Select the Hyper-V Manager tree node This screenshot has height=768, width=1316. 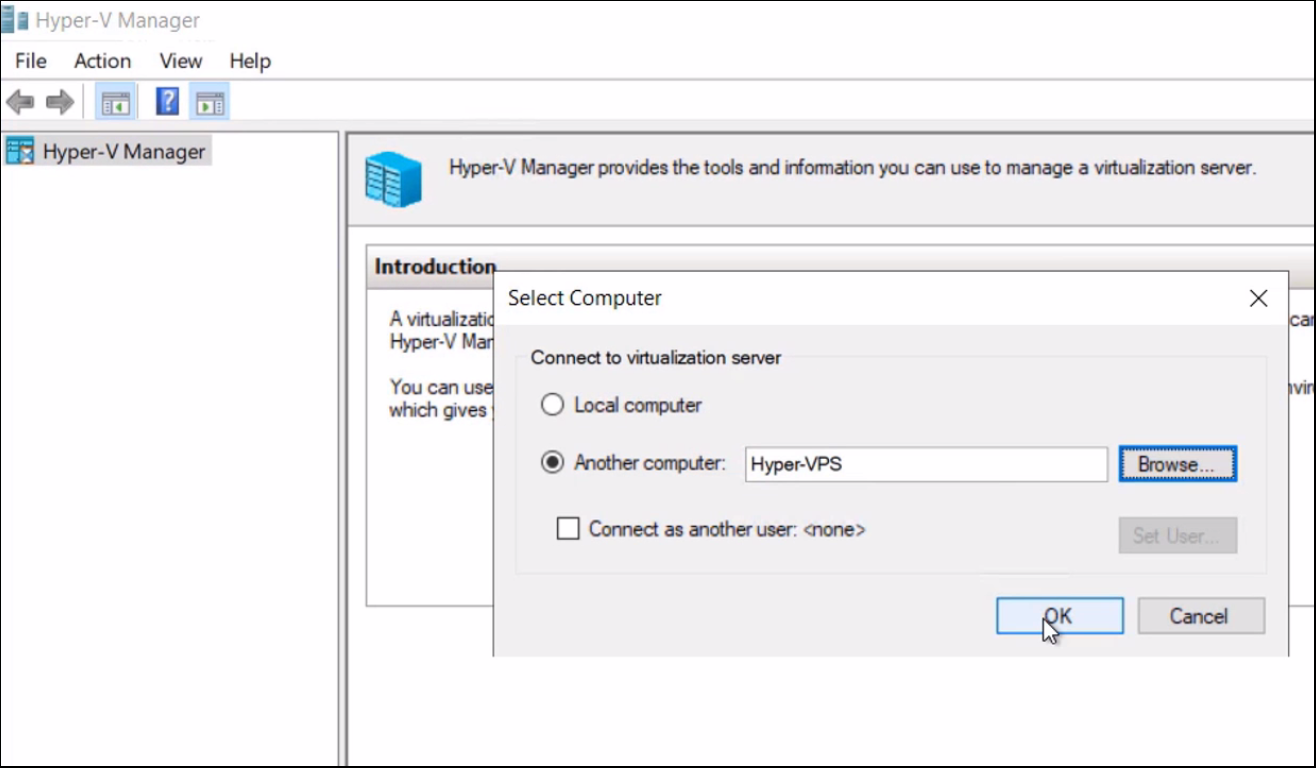(106, 152)
